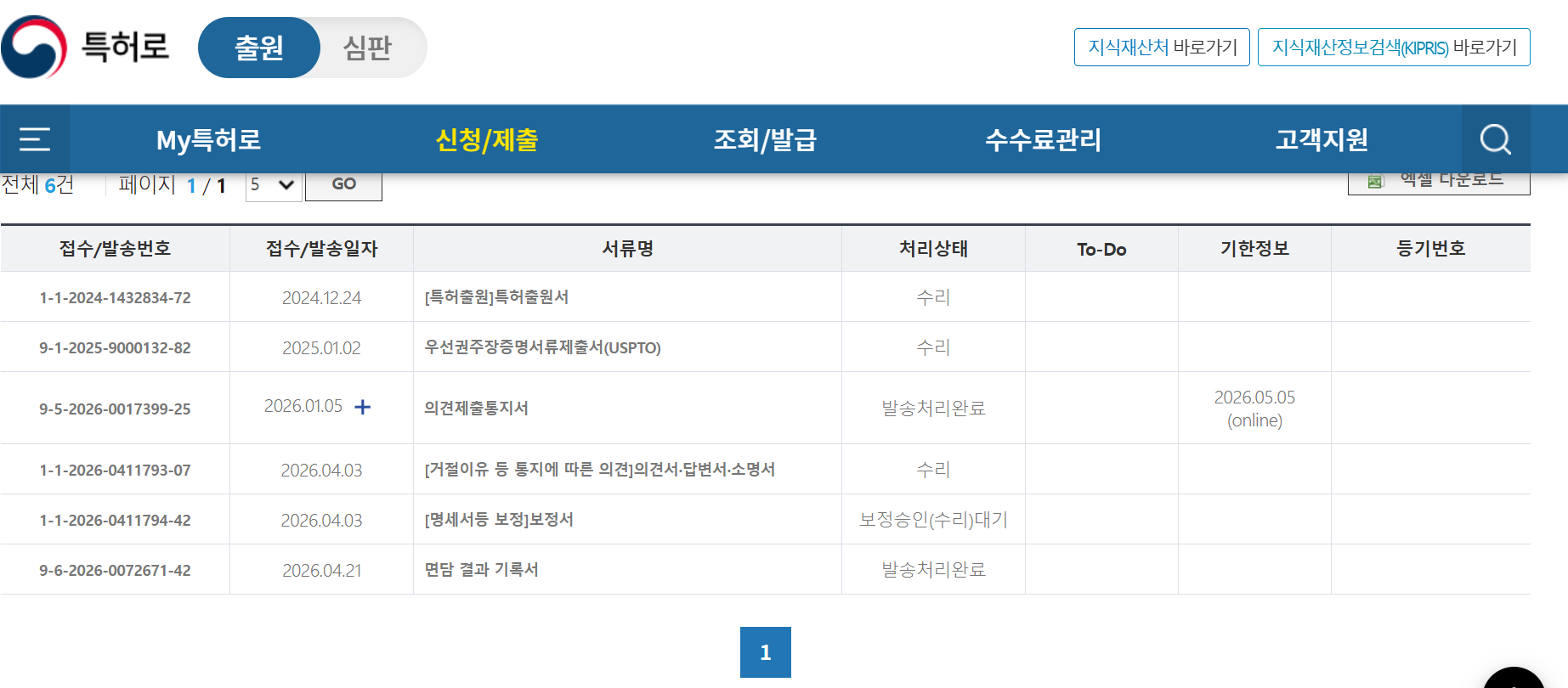Click the 등기번호 column header
This screenshot has height=688, width=1568.
tap(1431, 248)
